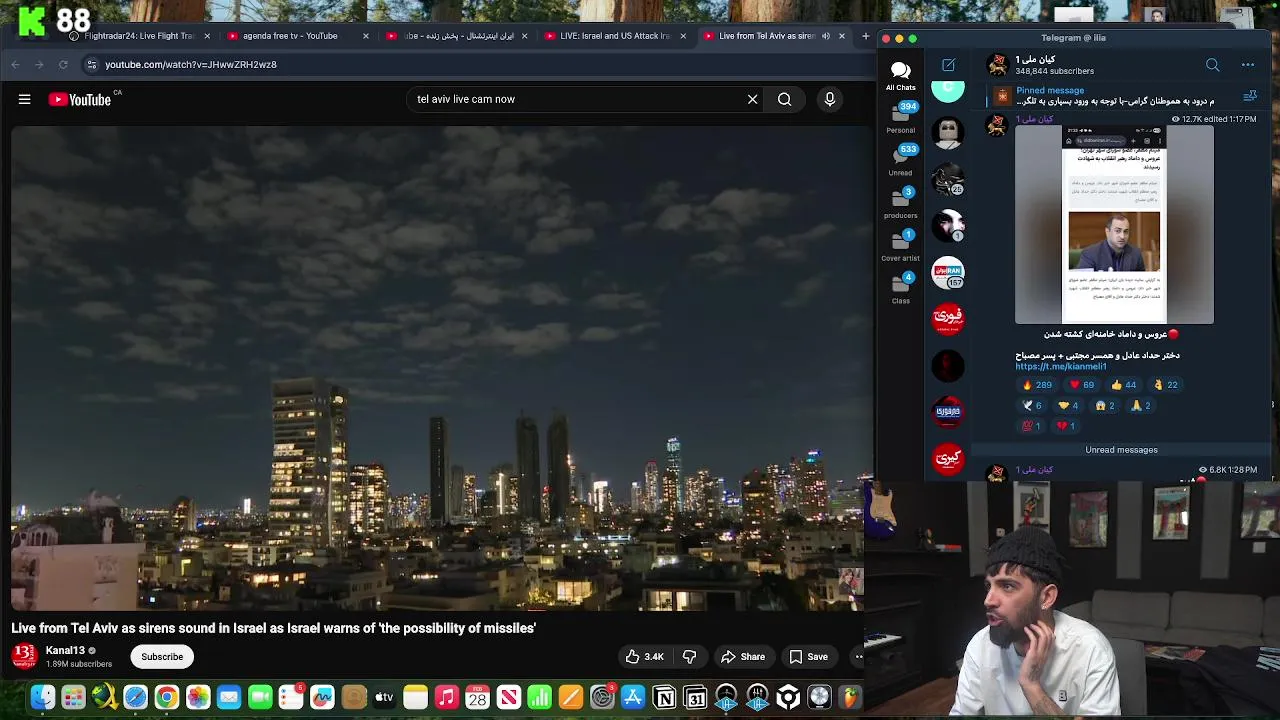1280x720 pixels.
Task: Reload the page in the browser
Action: tap(63, 64)
